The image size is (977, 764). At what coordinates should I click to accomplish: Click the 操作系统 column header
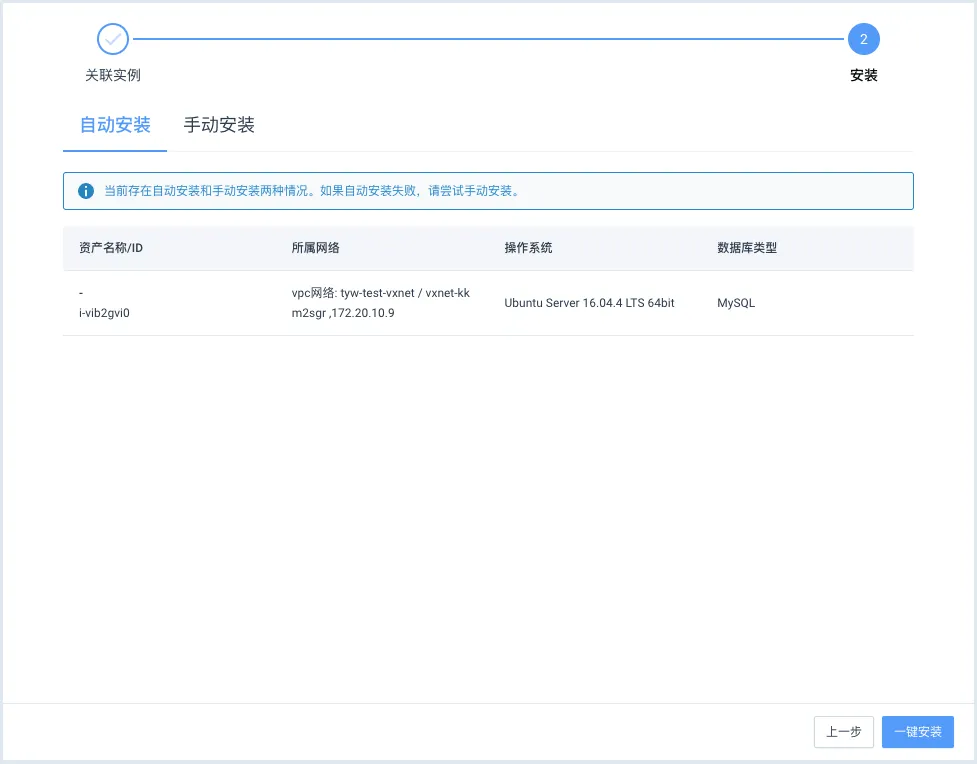point(528,248)
